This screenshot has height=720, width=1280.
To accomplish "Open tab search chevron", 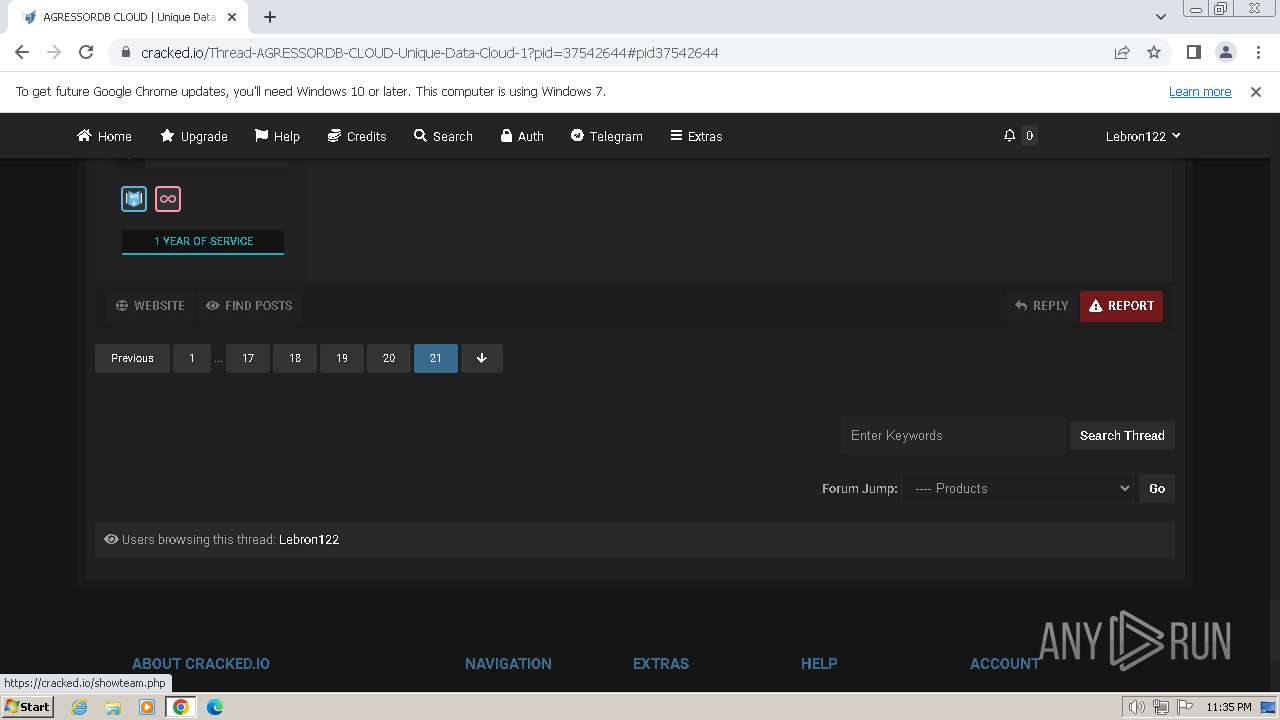I will coord(1160,16).
